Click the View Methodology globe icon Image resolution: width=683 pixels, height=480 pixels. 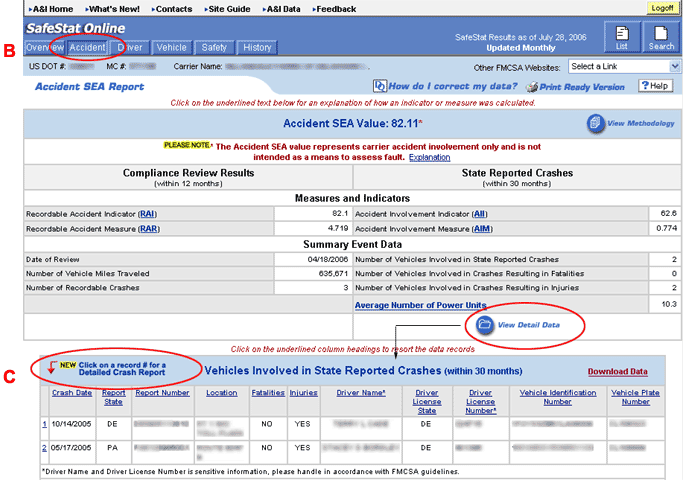click(x=595, y=124)
